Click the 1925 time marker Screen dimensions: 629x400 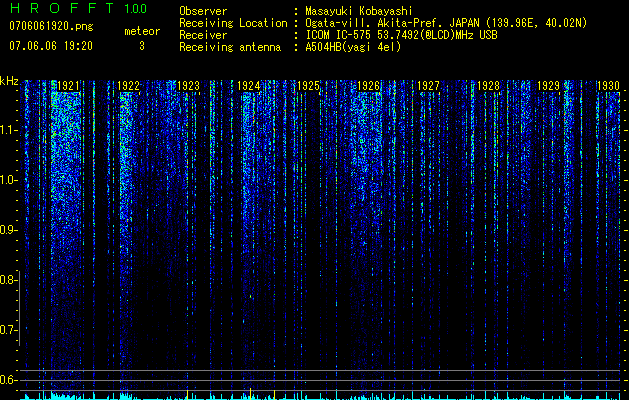click(308, 86)
